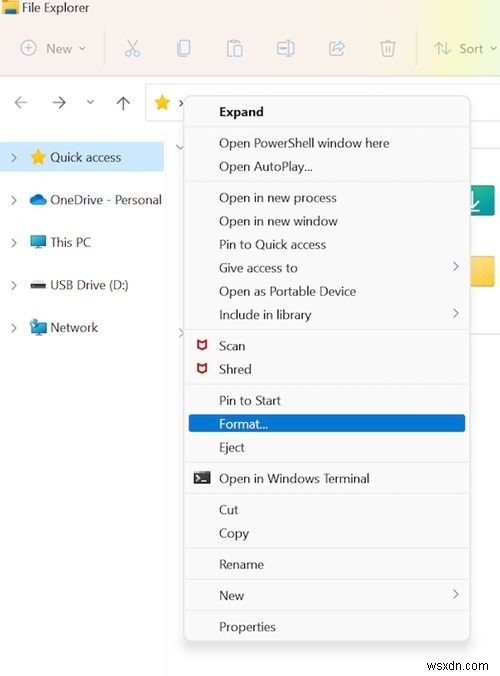This screenshot has width=500, height=676.
Task: Click the Cut scissors icon in toolbar
Action: 132,49
